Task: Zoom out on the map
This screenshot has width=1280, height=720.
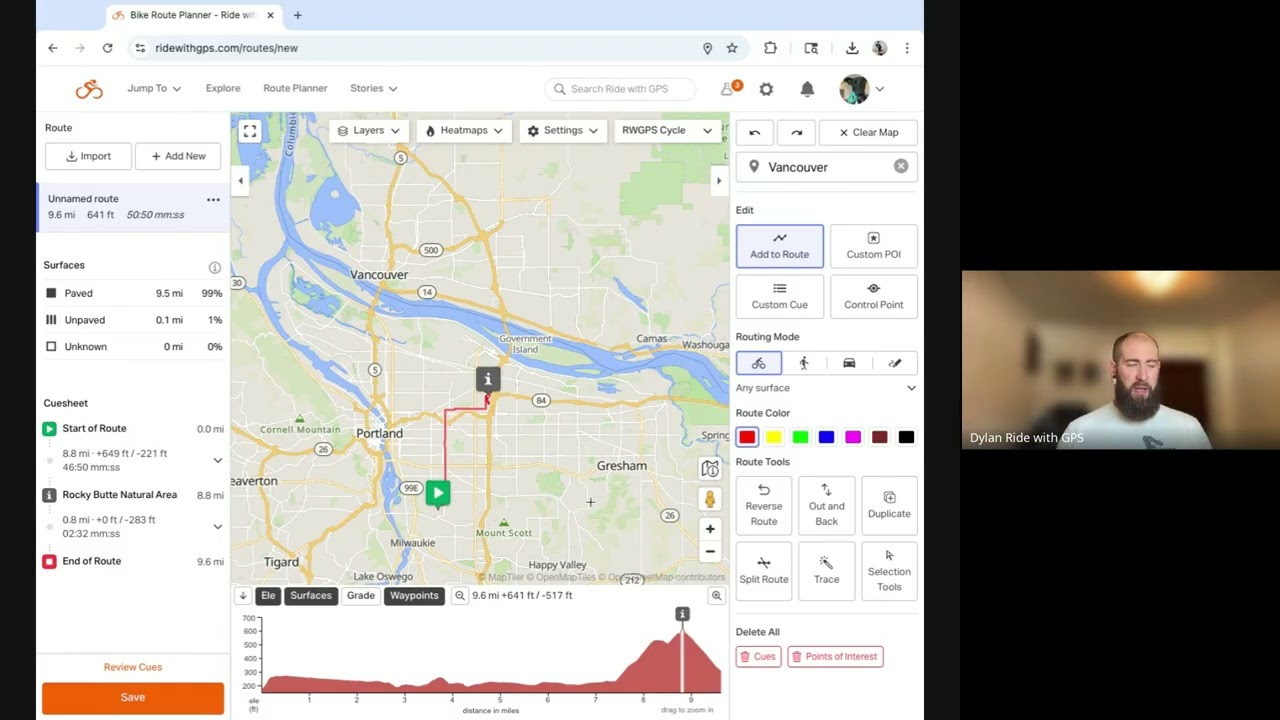Action: point(710,551)
